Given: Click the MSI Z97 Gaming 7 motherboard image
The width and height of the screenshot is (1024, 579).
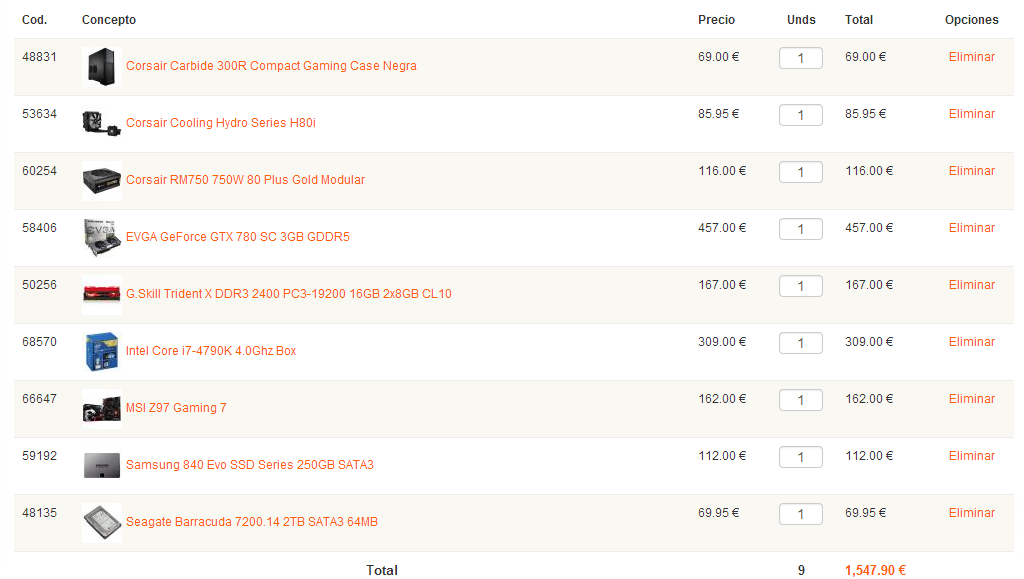Looking at the screenshot, I should pos(101,409).
